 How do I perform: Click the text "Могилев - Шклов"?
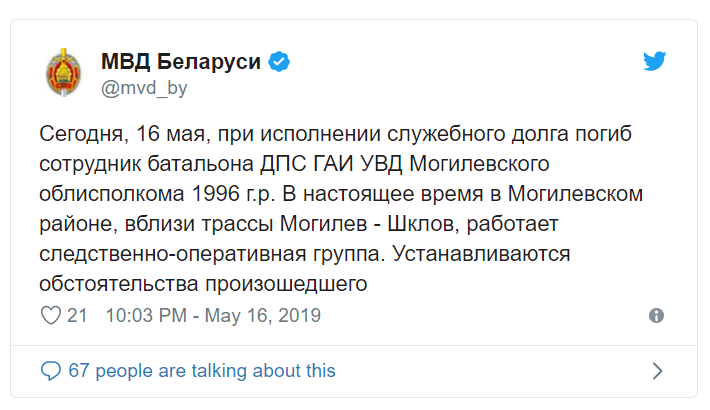(367, 224)
